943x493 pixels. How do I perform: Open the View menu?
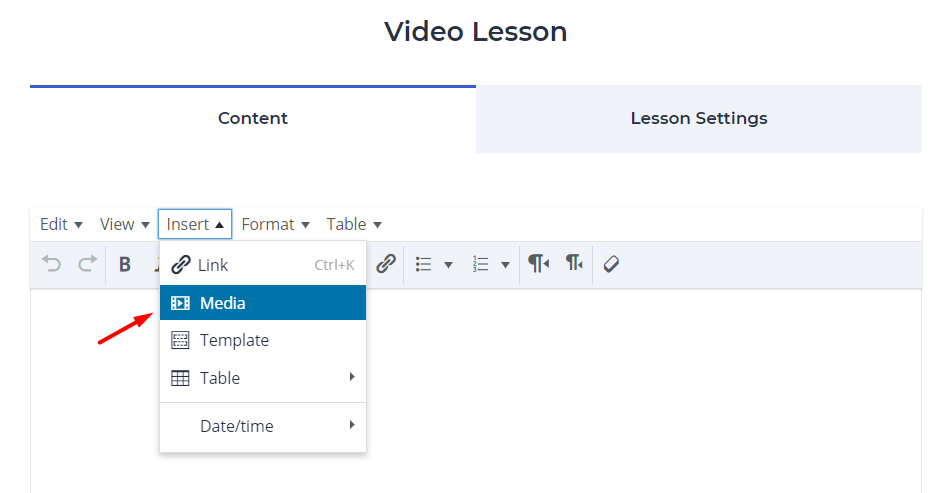point(125,224)
